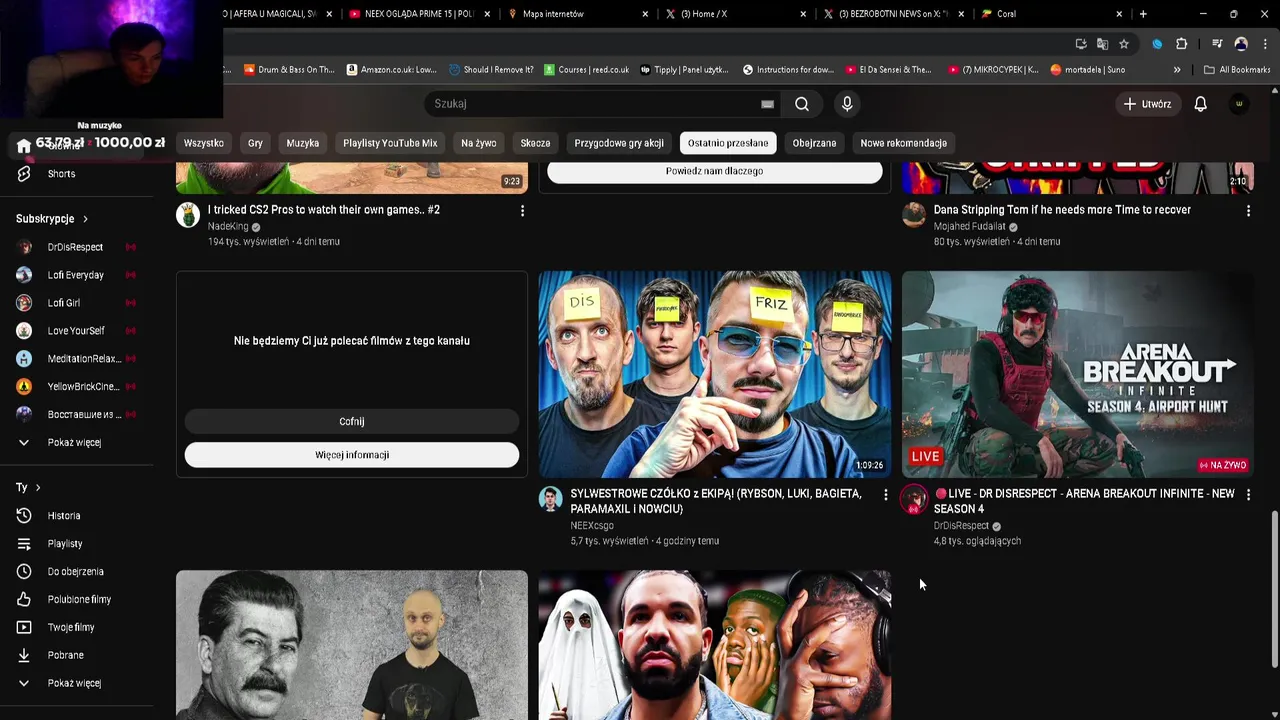Expand the Ty section chevron
Screen dimensions: 1280x720
[x=38, y=488]
